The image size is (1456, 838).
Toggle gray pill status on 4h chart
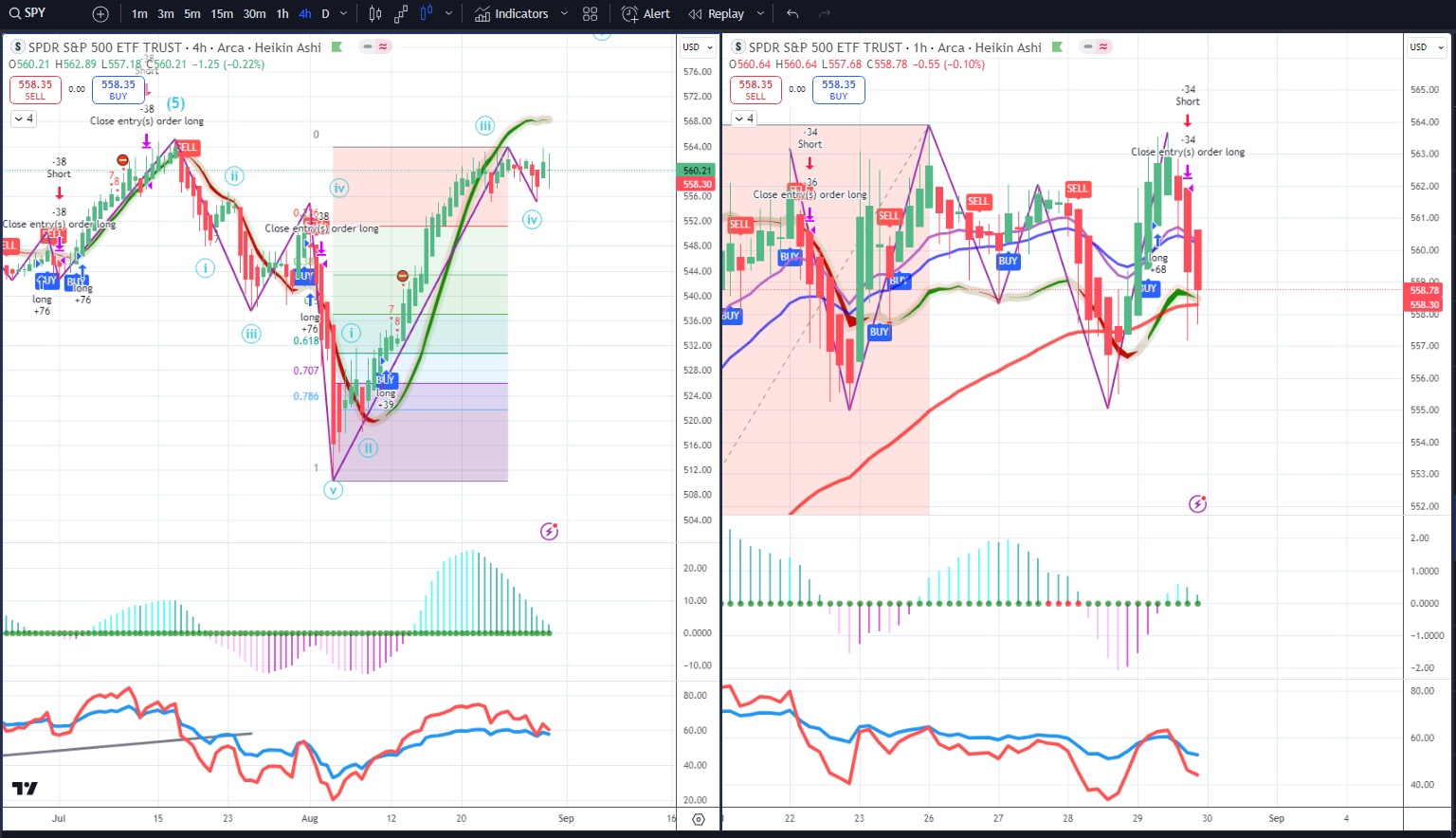(368, 46)
